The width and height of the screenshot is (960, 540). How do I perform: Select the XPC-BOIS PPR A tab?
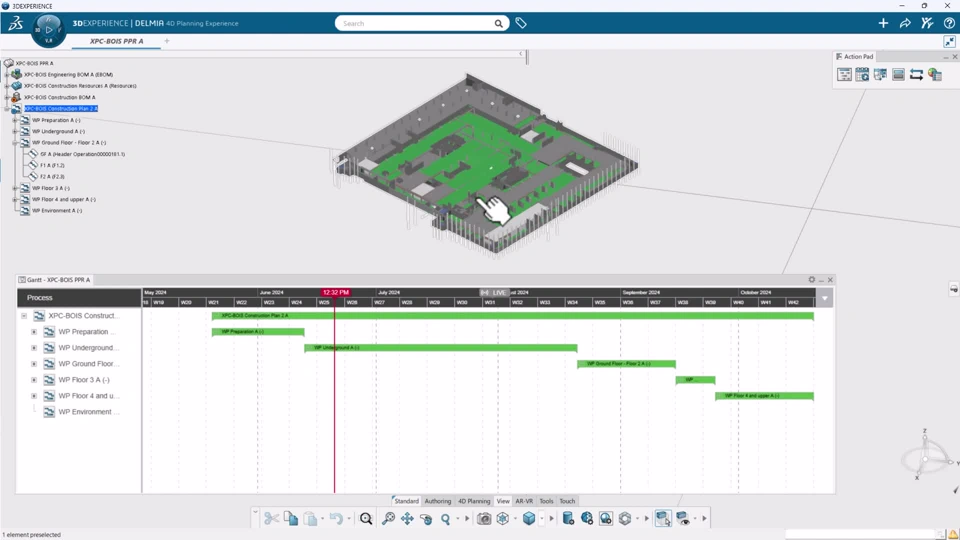pyautogui.click(x=116, y=41)
